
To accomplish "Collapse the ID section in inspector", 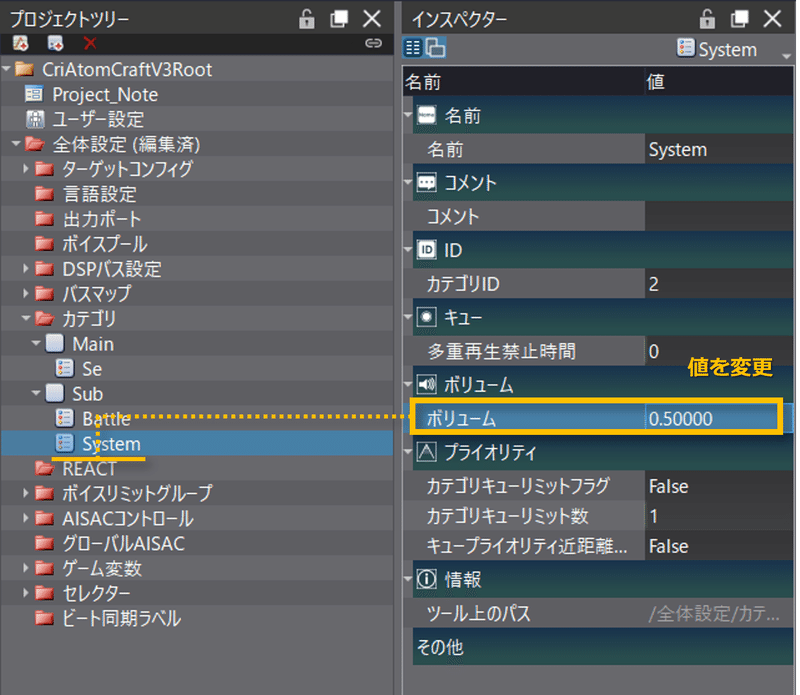I will point(408,250).
